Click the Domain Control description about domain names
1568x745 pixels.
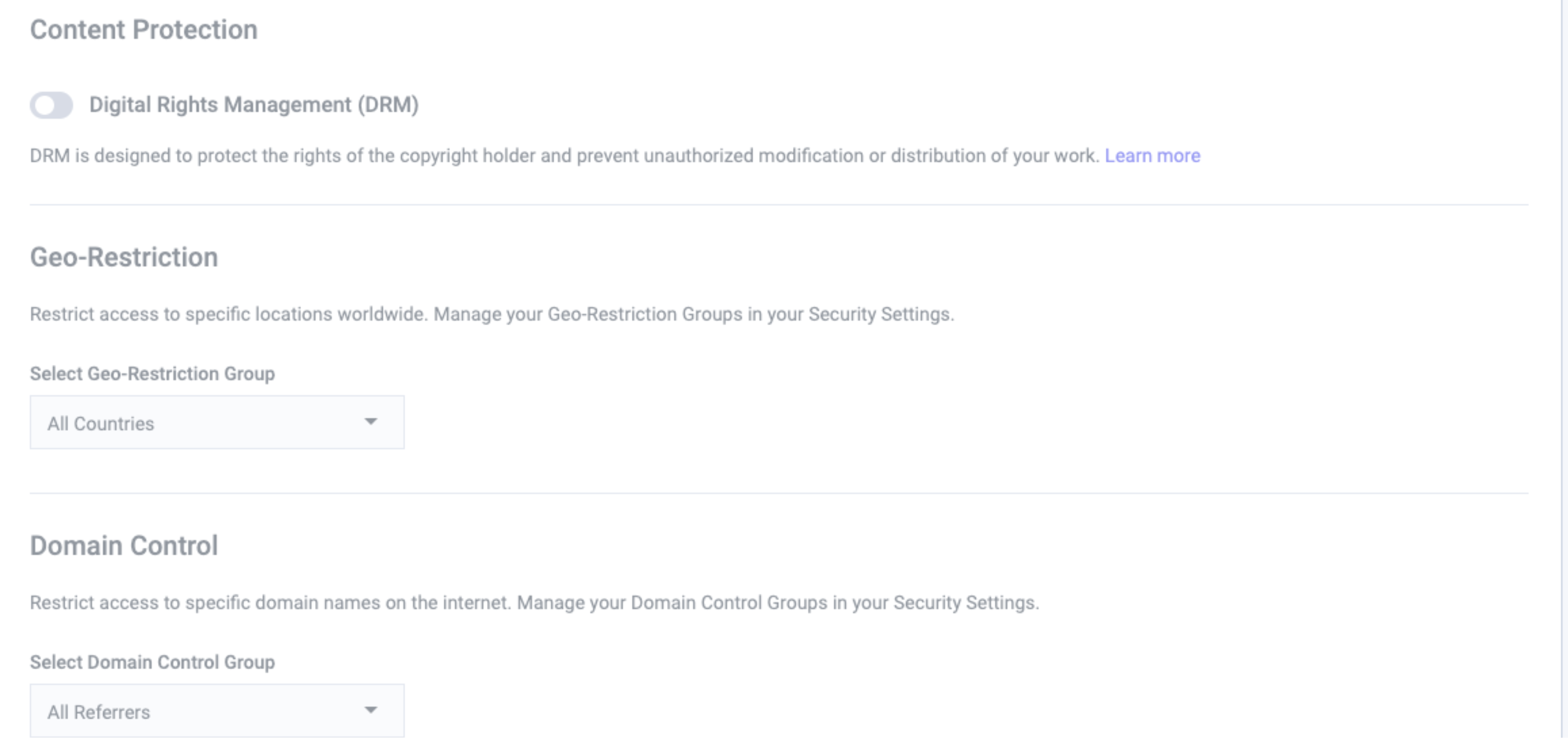(x=534, y=603)
